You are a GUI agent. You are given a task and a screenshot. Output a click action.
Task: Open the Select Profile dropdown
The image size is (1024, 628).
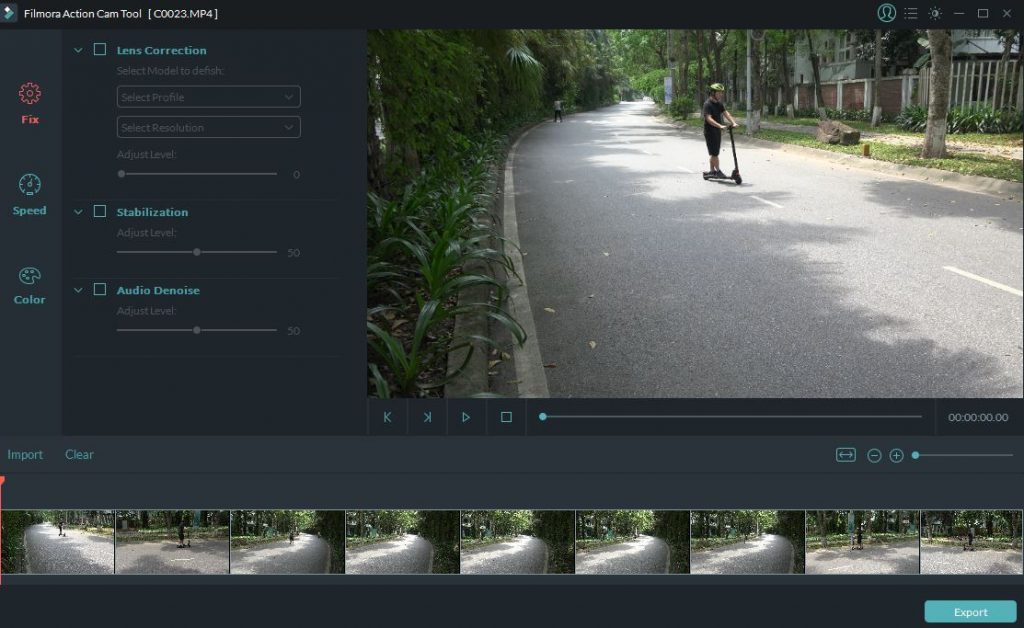coord(207,96)
